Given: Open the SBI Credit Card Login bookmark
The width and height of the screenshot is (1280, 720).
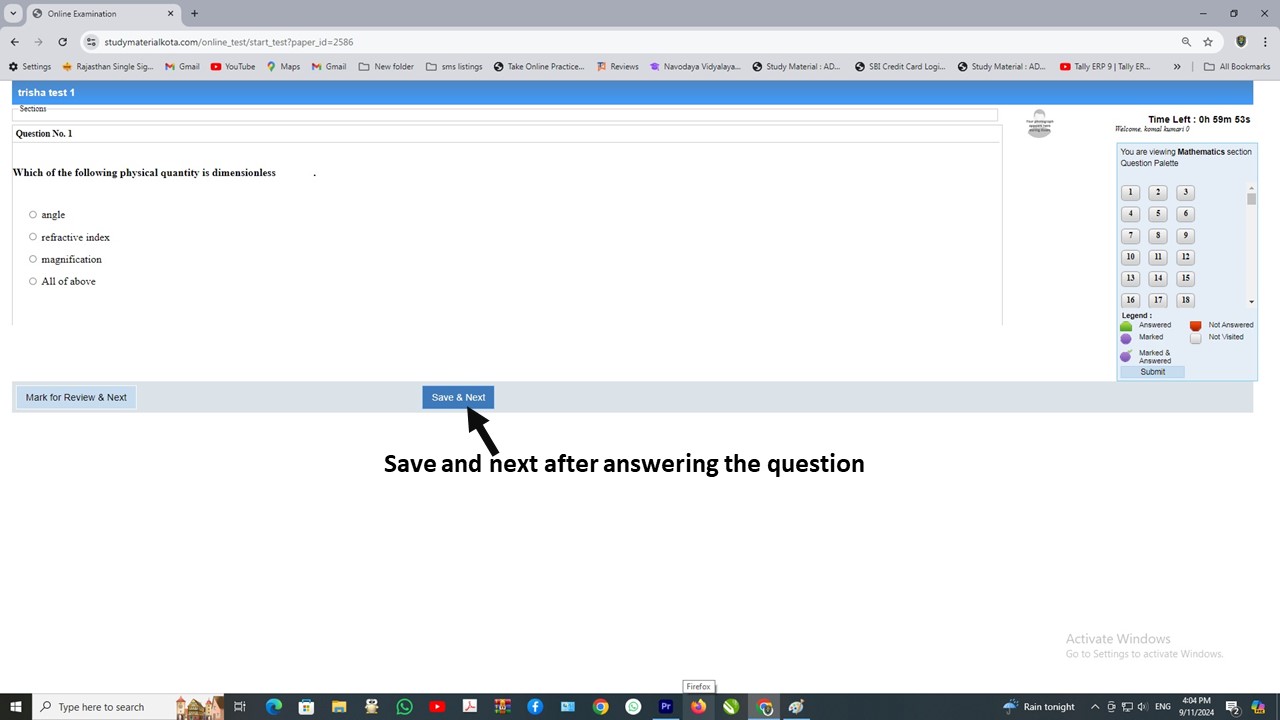Looking at the screenshot, I should pyautogui.click(x=901, y=66).
